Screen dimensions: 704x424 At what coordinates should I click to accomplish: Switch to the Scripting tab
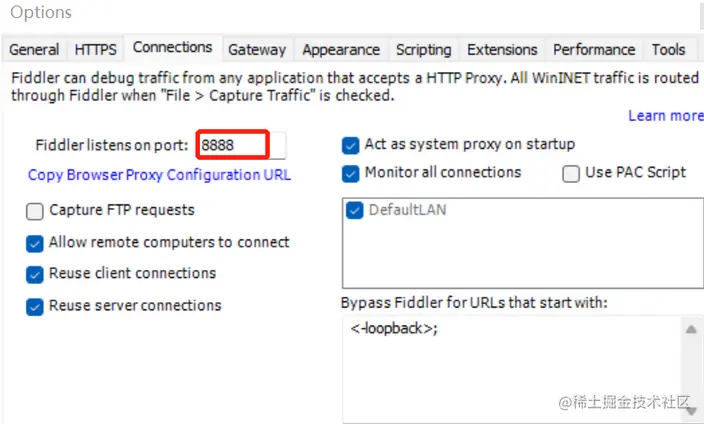[423, 49]
